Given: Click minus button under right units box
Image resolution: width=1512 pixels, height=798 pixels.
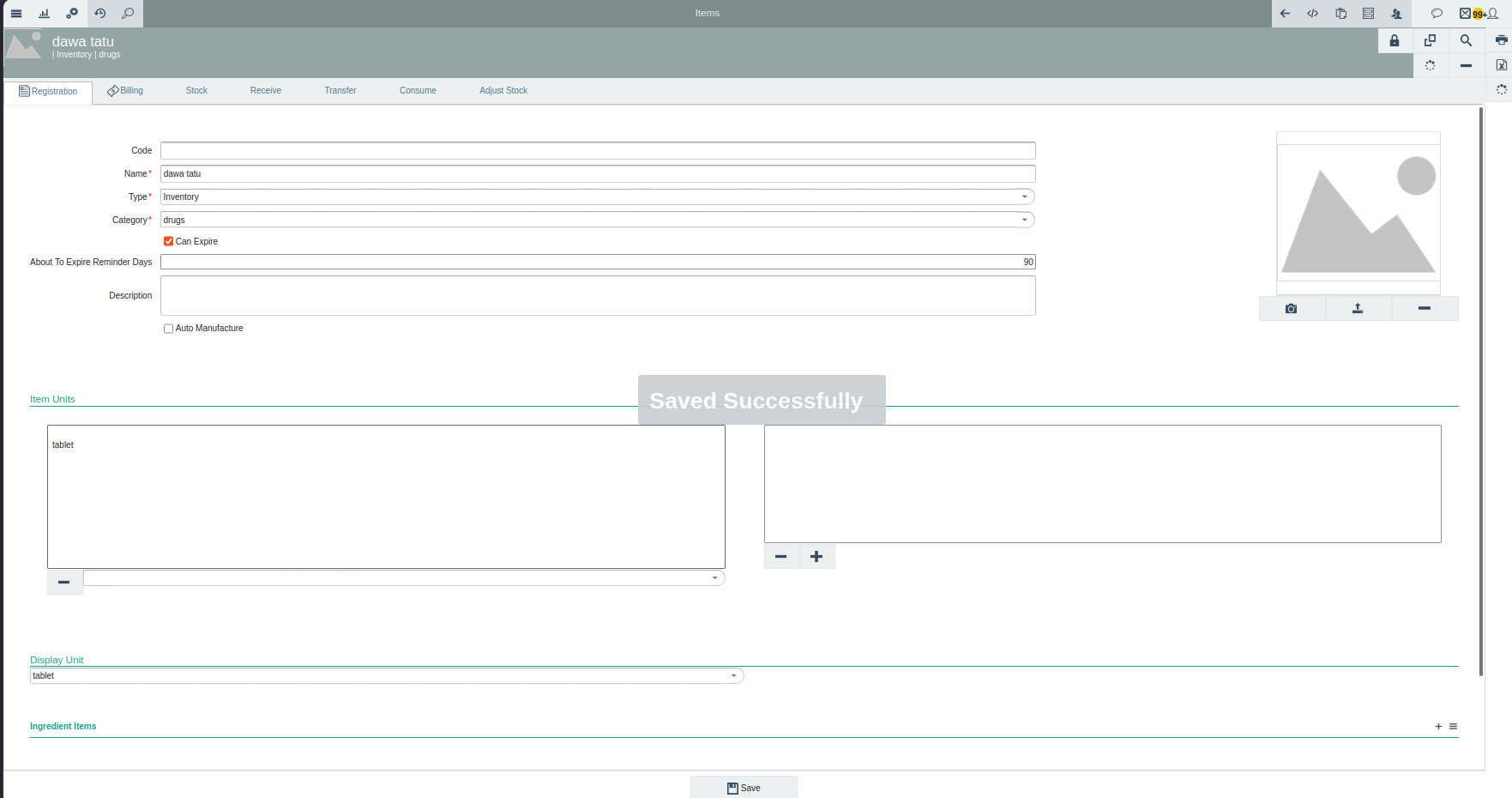Looking at the screenshot, I should coord(781,557).
